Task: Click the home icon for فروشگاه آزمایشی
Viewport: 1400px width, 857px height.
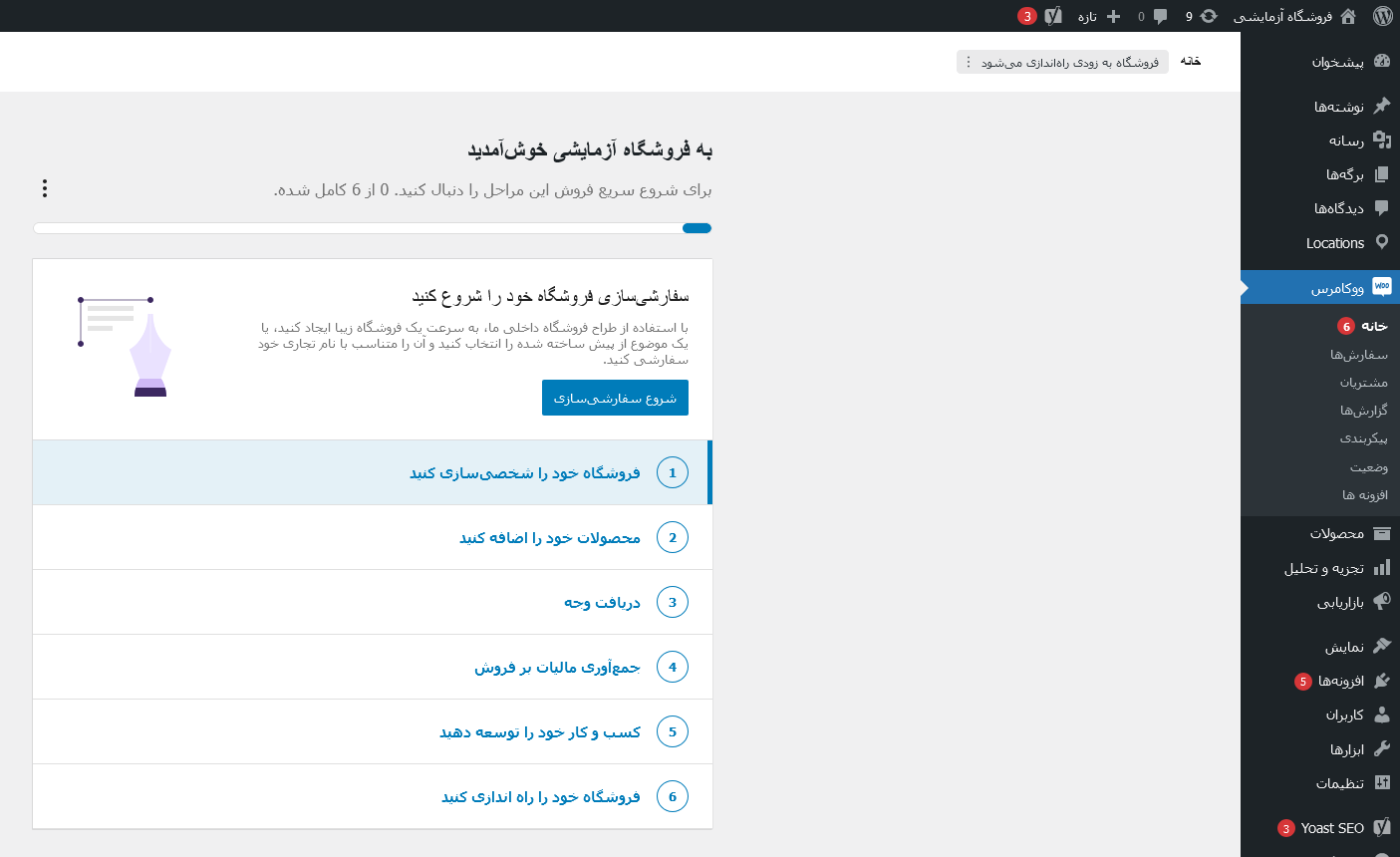Action: (x=1348, y=16)
